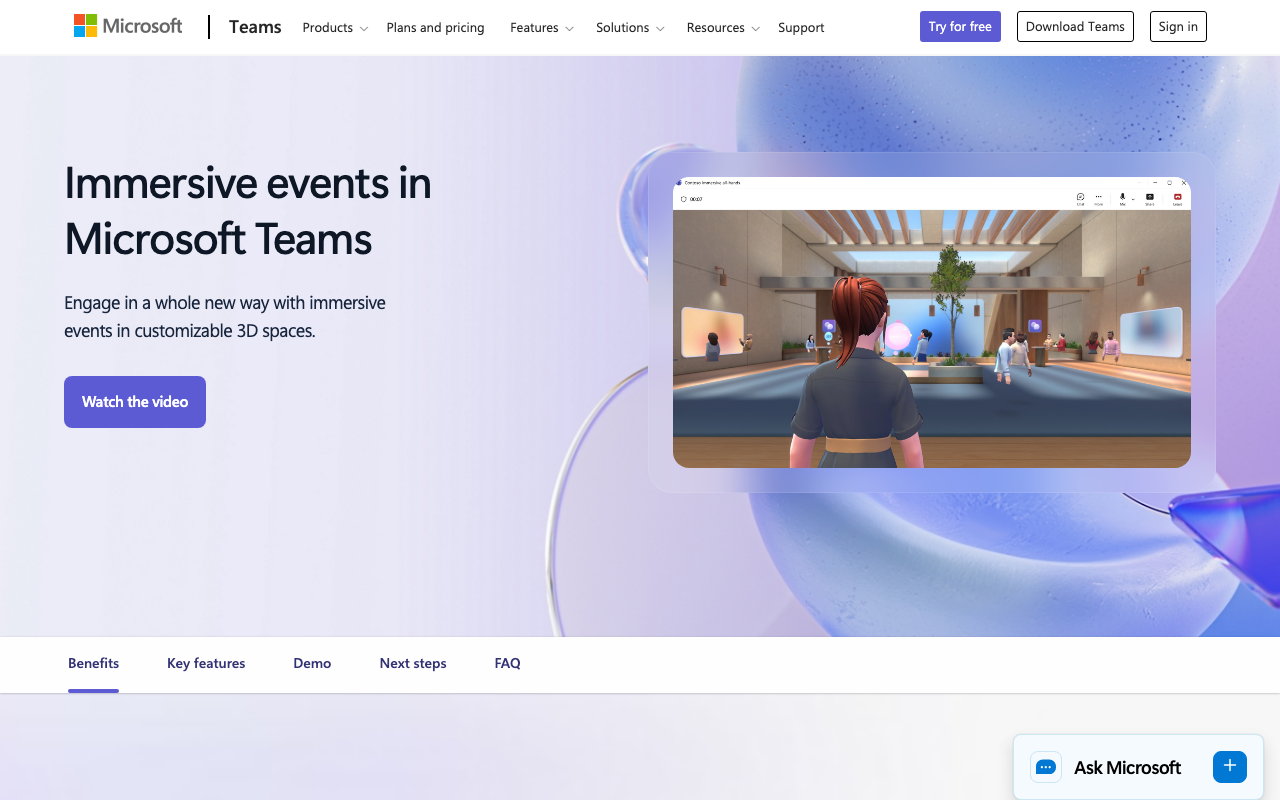Screen dimensions: 1280x800
Task: Click the Watch the video button
Action: pyautogui.click(x=134, y=401)
